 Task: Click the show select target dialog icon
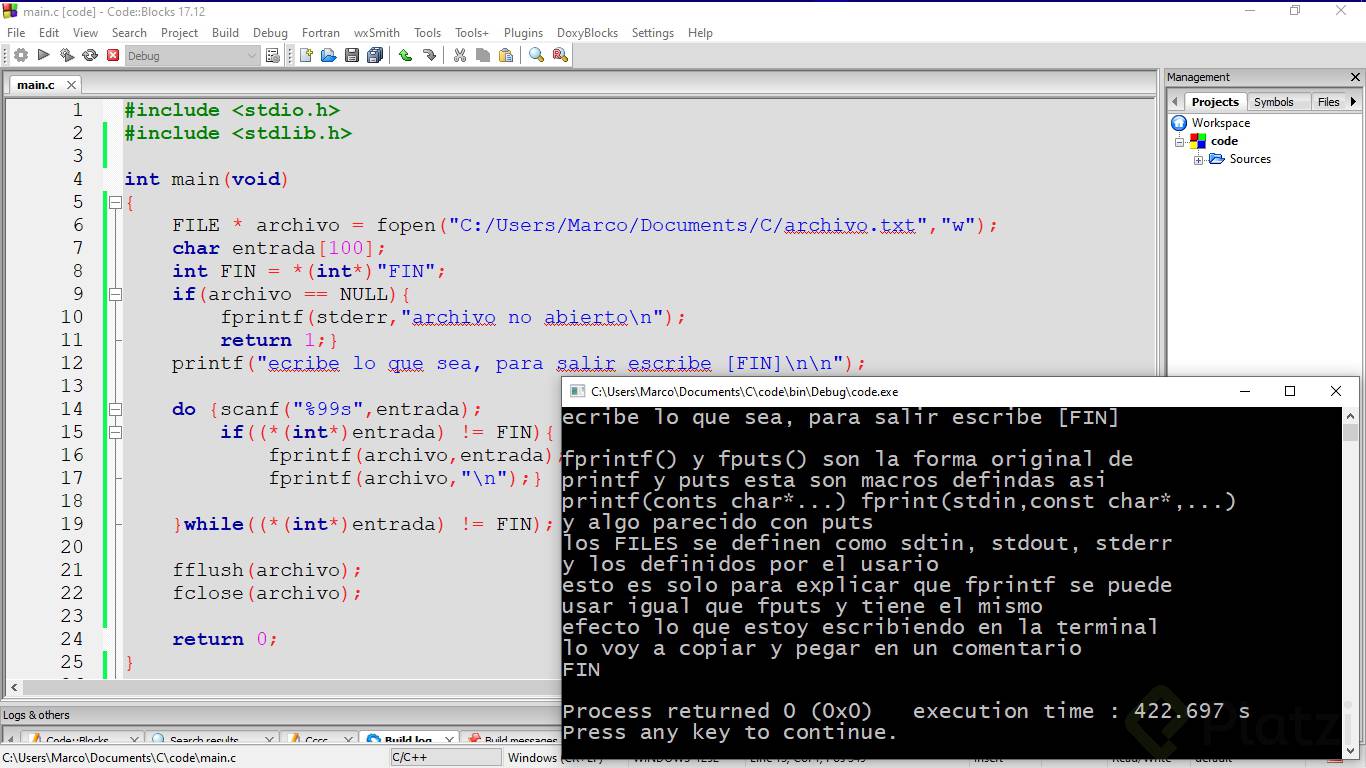tap(273, 56)
